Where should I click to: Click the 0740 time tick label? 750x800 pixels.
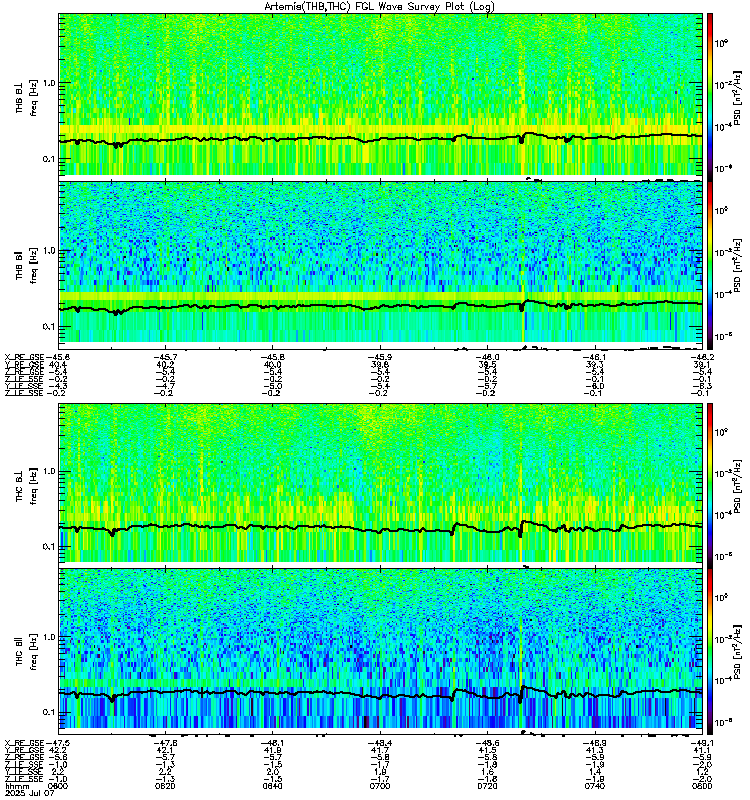coord(595,786)
